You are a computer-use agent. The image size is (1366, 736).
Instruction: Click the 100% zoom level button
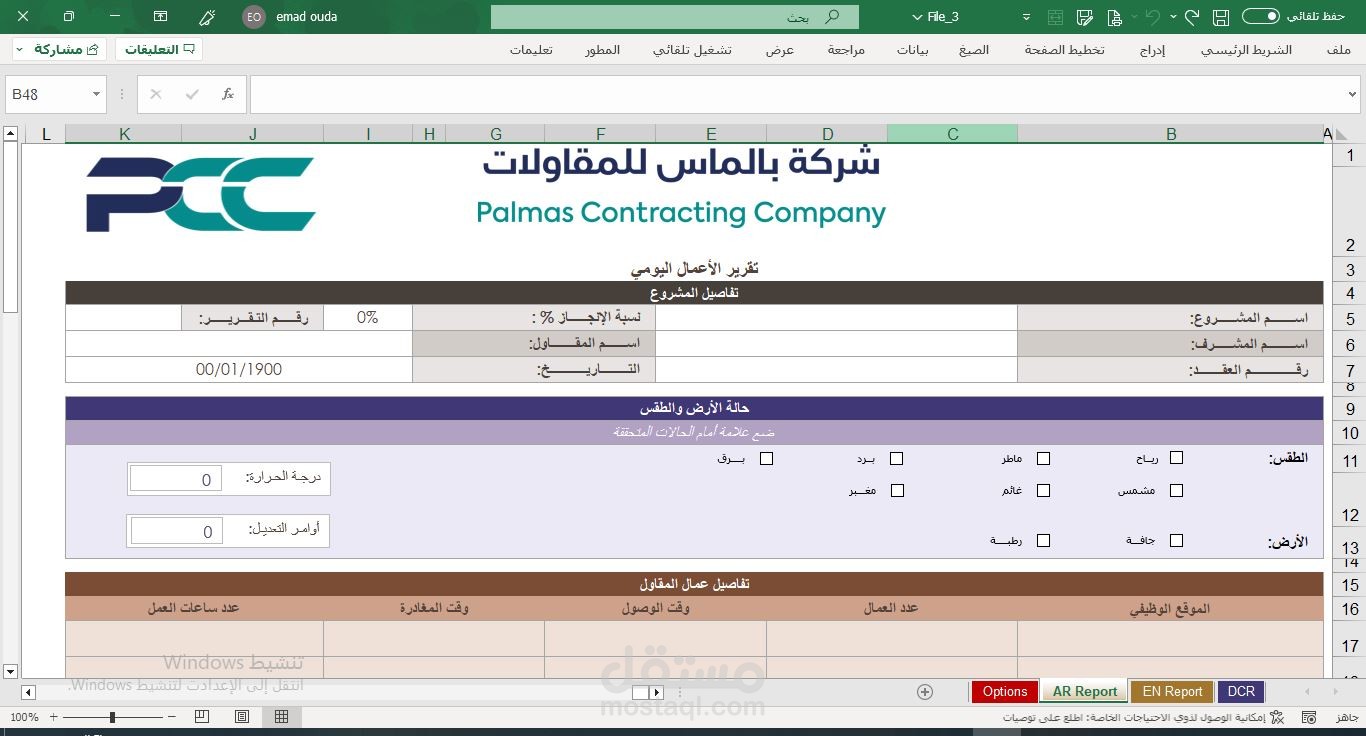(x=24, y=717)
